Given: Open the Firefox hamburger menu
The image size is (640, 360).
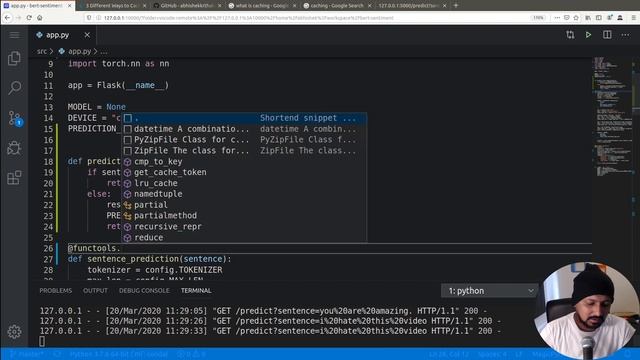Looking at the screenshot, I should [633, 18].
